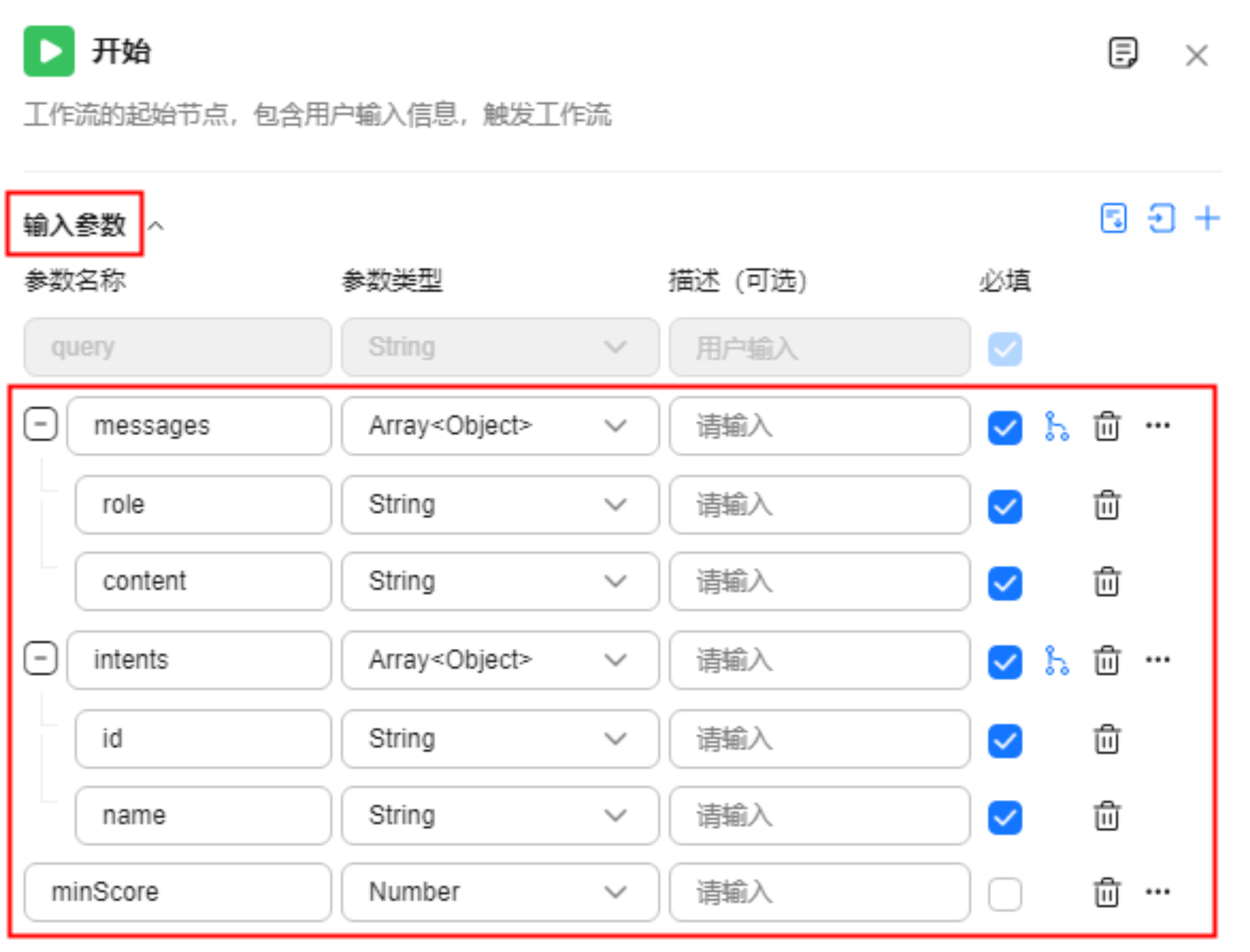
Task: Uncheck required checkbox for intents
Action: pyautogui.click(x=1005, y=662)
